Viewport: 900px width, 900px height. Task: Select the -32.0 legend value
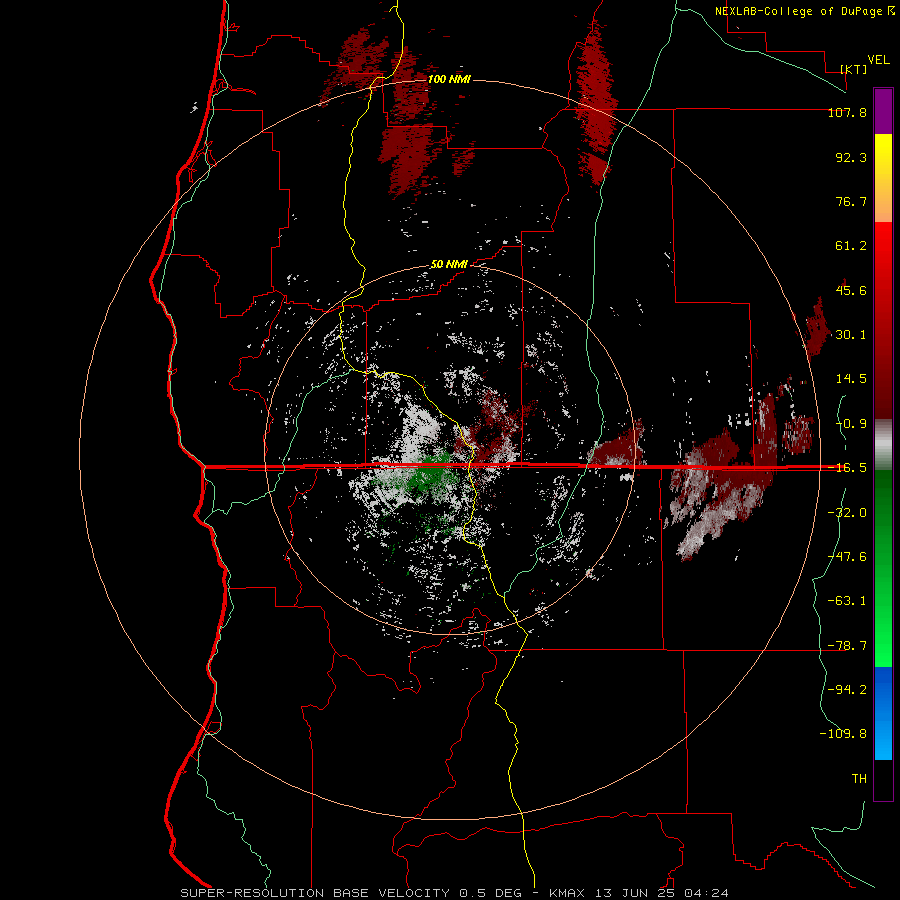tap(847, 513)
